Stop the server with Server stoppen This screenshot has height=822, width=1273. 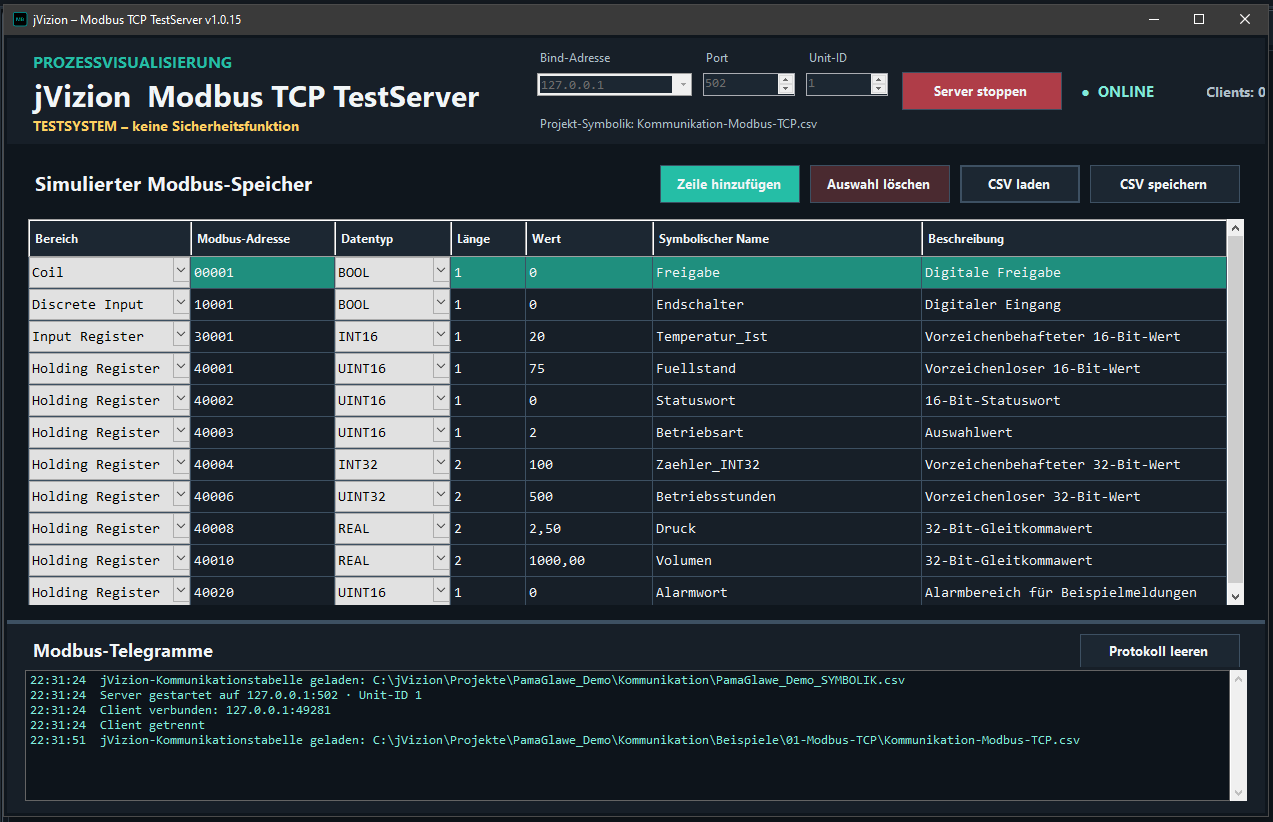(x=981, y=91)
